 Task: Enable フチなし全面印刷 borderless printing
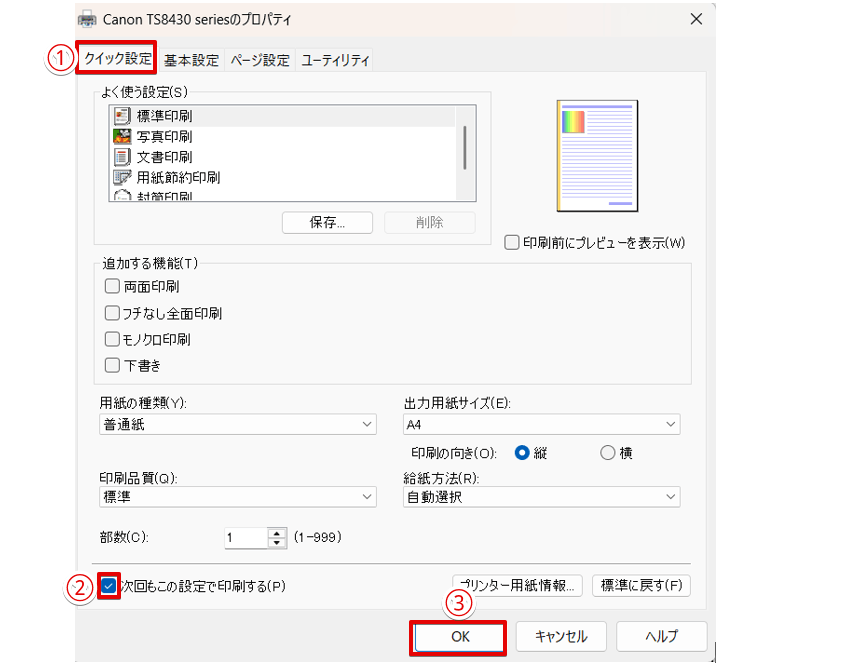click(x=112, y=313)
